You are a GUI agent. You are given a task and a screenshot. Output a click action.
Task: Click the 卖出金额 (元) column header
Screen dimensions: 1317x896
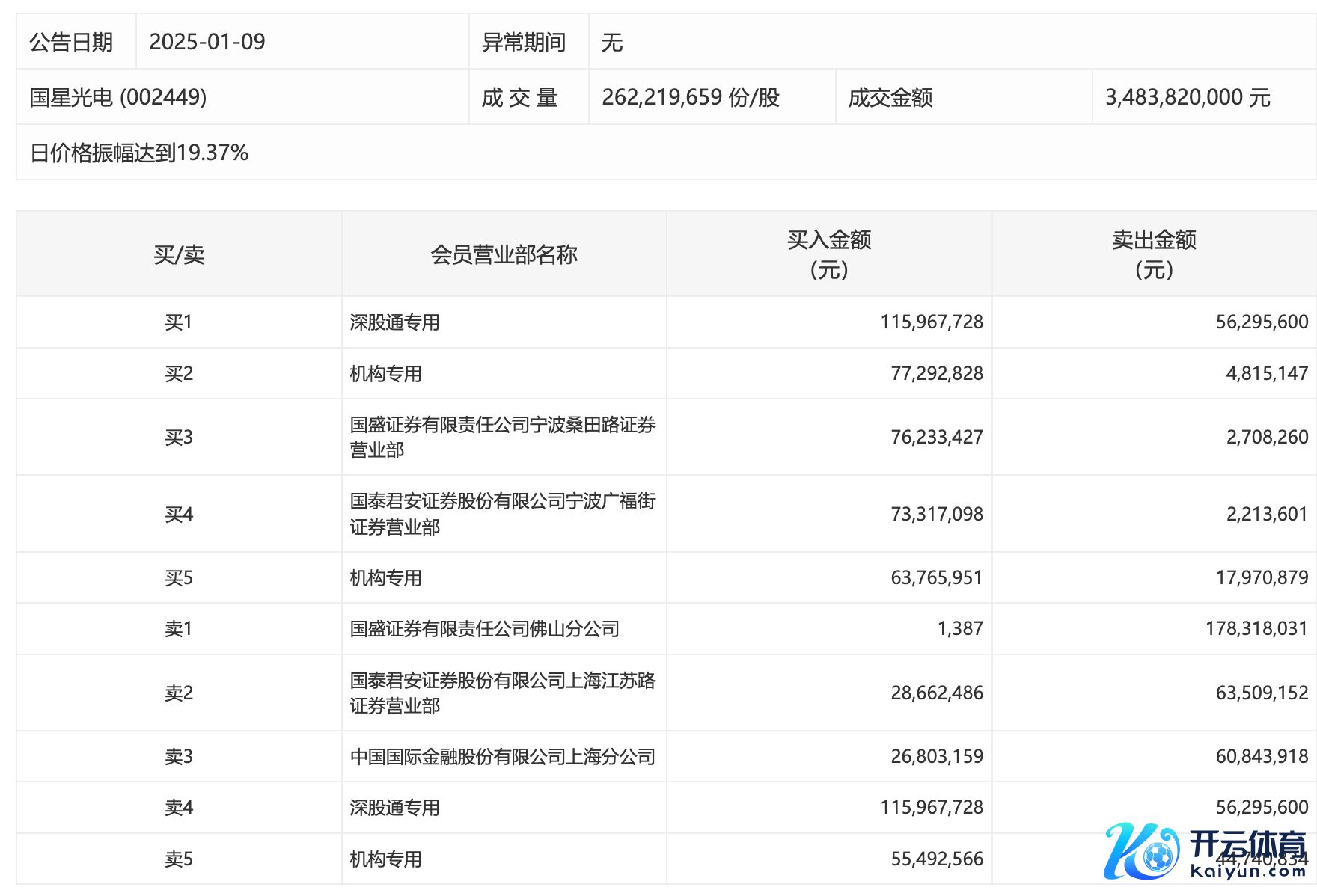1154,254
